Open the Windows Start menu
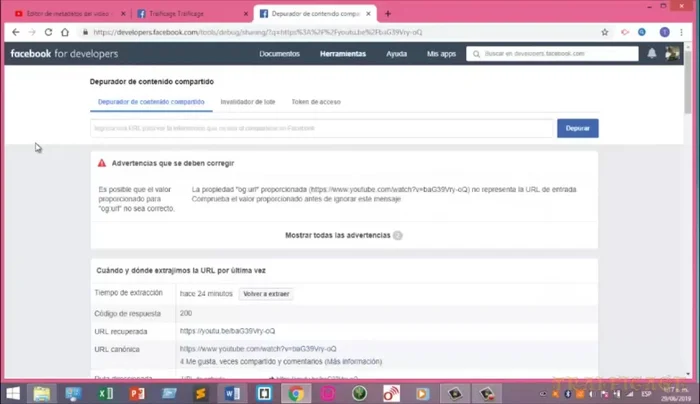 (x=13, y=393)
